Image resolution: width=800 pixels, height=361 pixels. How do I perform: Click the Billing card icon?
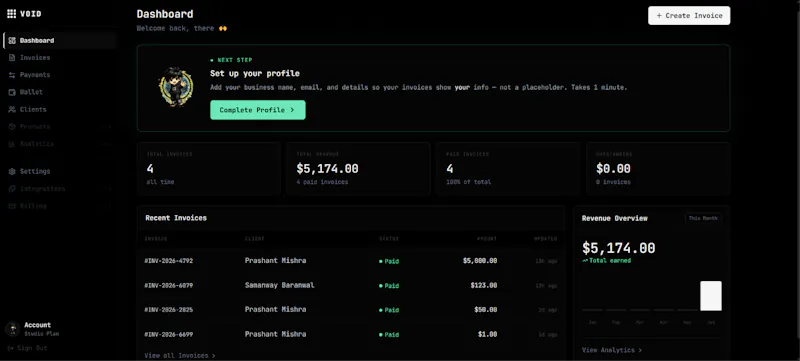pyautogui.click(x=12, y=206)
